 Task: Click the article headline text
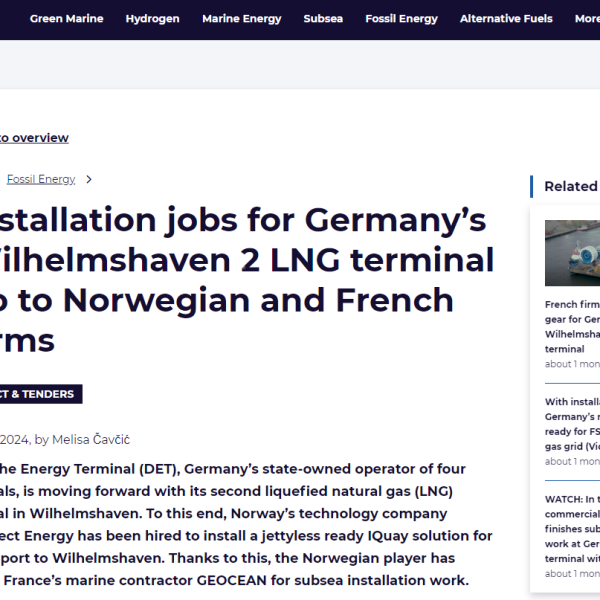point(247,279)
